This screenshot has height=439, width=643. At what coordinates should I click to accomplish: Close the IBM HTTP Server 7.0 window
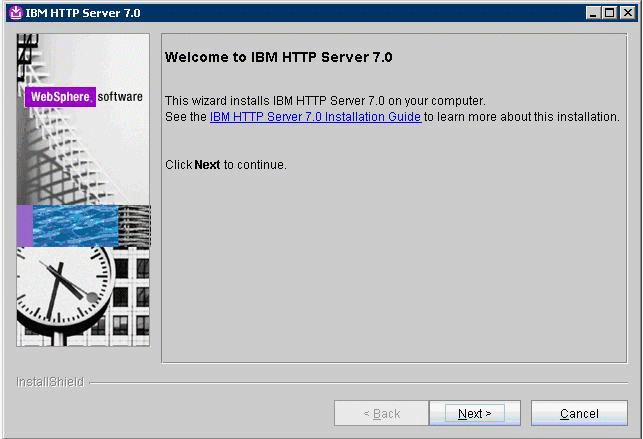(628, 13)
